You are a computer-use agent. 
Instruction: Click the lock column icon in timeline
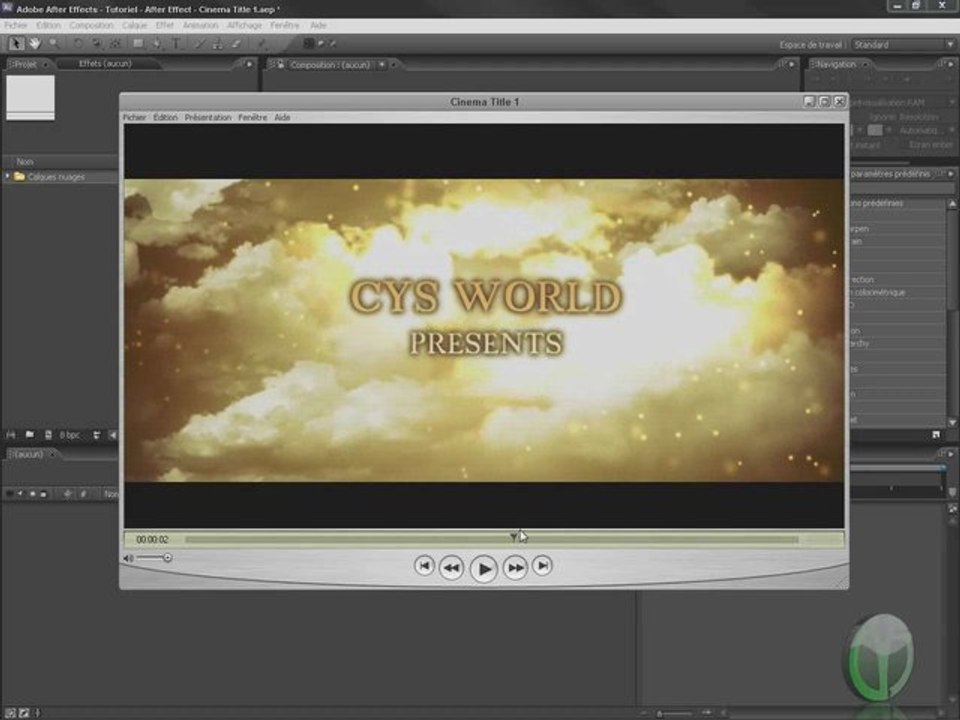coord(43,493)
